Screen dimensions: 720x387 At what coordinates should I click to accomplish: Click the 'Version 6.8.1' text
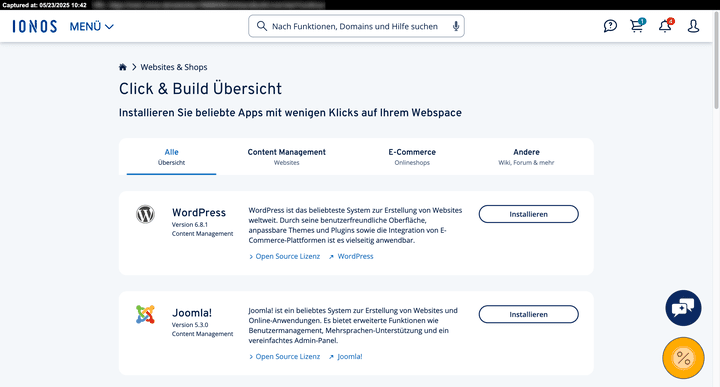[x=190, y=224]
